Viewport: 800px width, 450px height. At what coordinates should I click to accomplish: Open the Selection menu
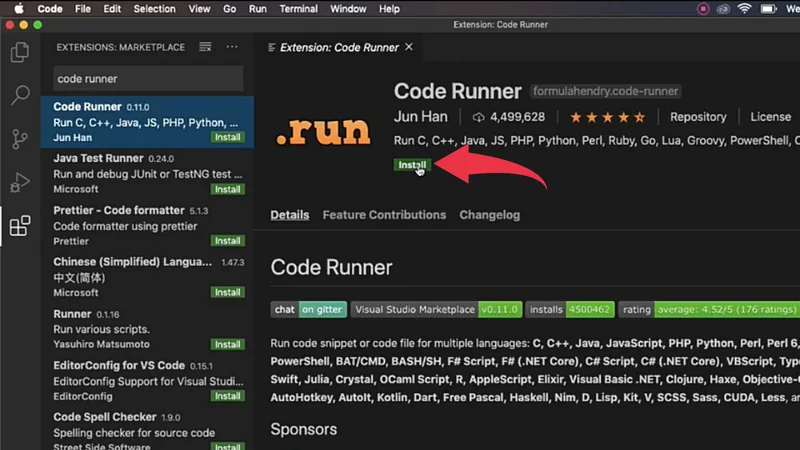tap(154, 9)
